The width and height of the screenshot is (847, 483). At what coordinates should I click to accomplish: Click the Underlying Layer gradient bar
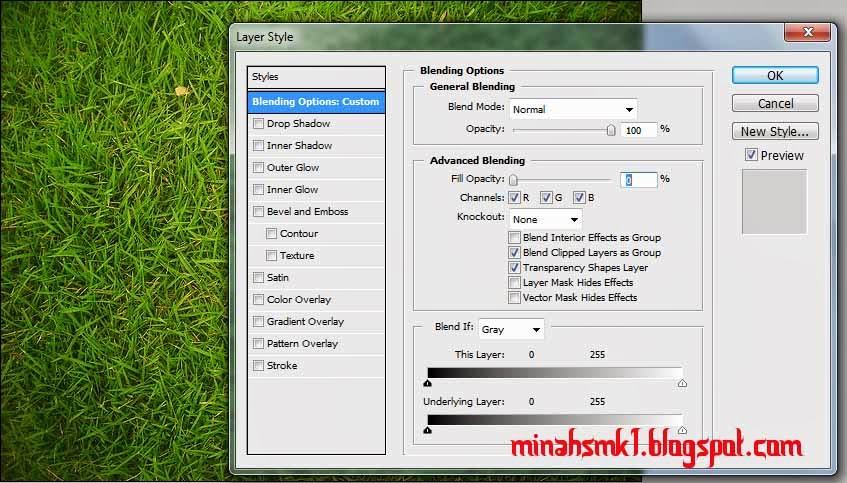coord(555,419)
